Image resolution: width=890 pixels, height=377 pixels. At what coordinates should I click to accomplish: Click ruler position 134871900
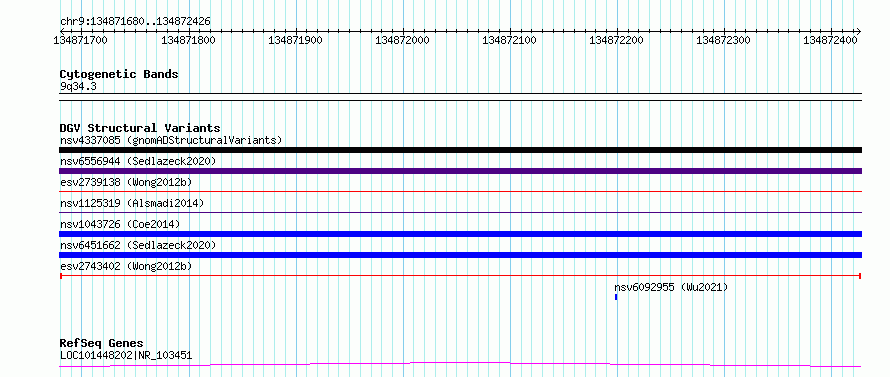[x=295, y=41]
